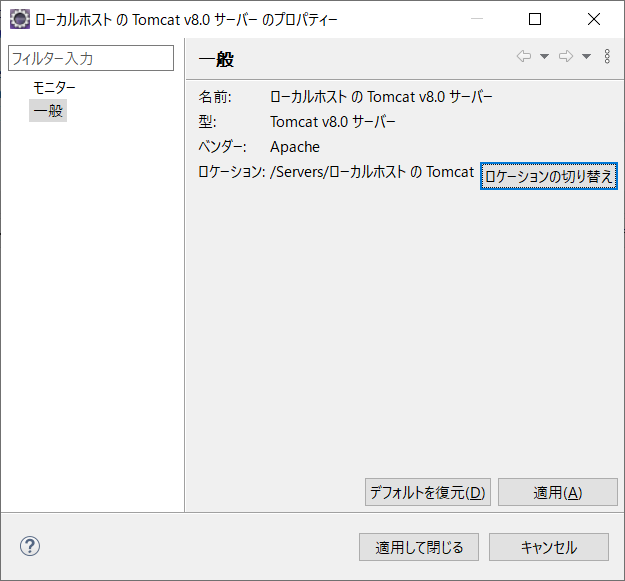Click the Eclipse server icon in title bar

pos(20,19)
